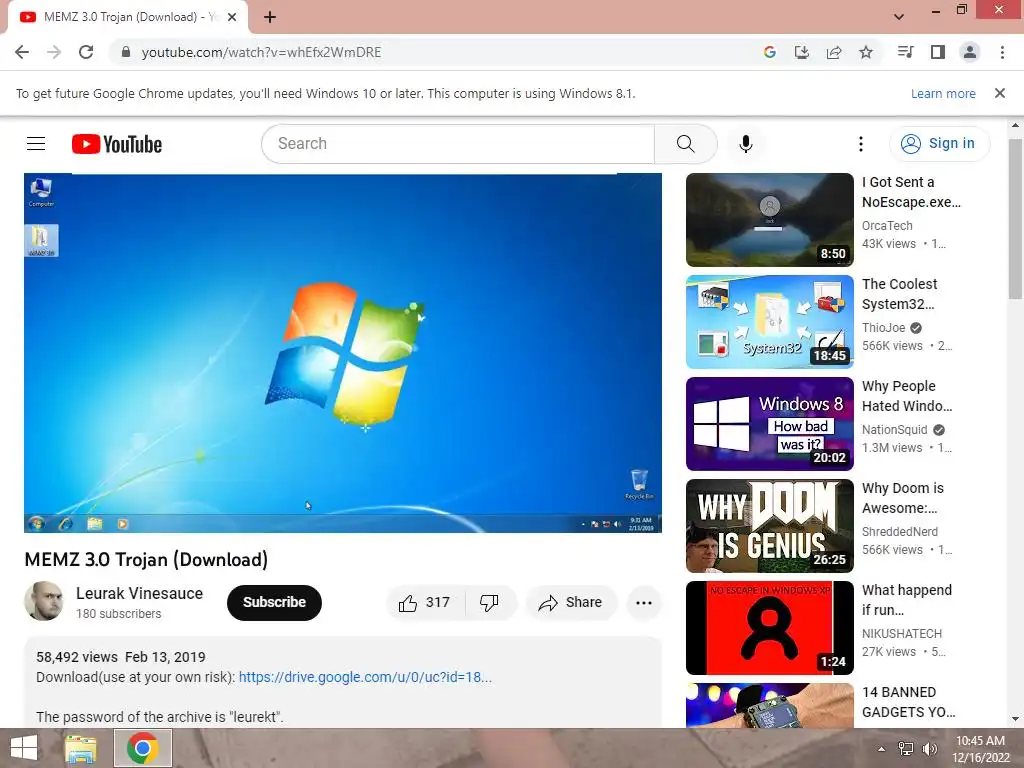Click the Leurak Vinesauce channel avatar
The height and width of the screenshot is (768, 1024).
coord(44,601)
